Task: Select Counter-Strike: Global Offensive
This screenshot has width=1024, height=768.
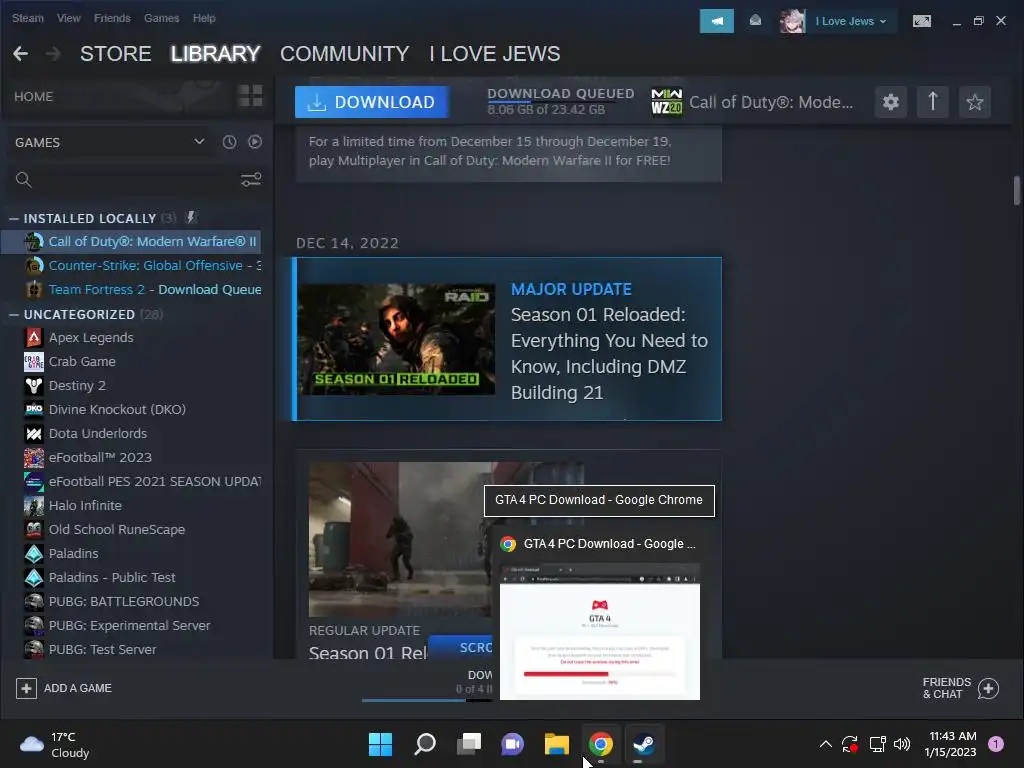Action: tap(131, 266)
